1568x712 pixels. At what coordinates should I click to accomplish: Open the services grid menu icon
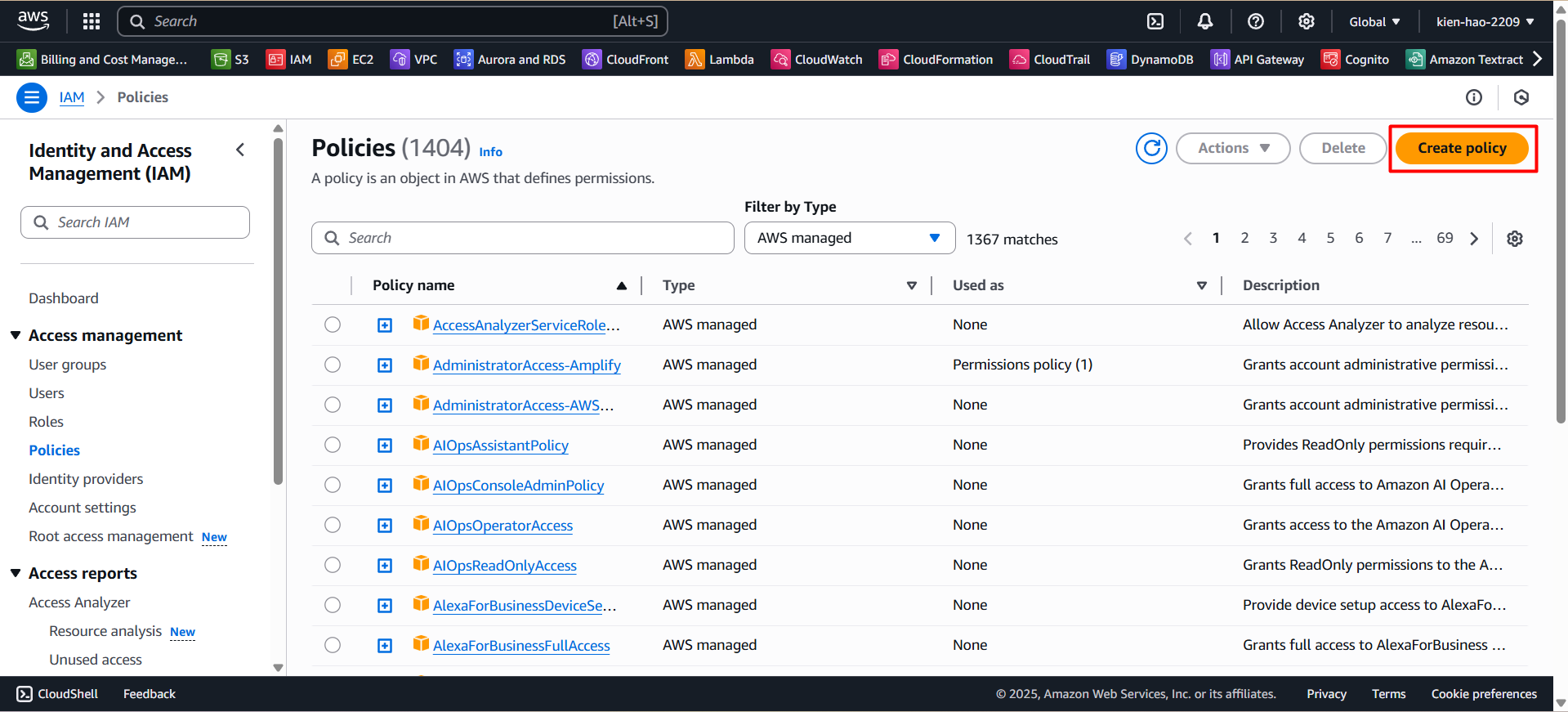(x=92, y=21)
